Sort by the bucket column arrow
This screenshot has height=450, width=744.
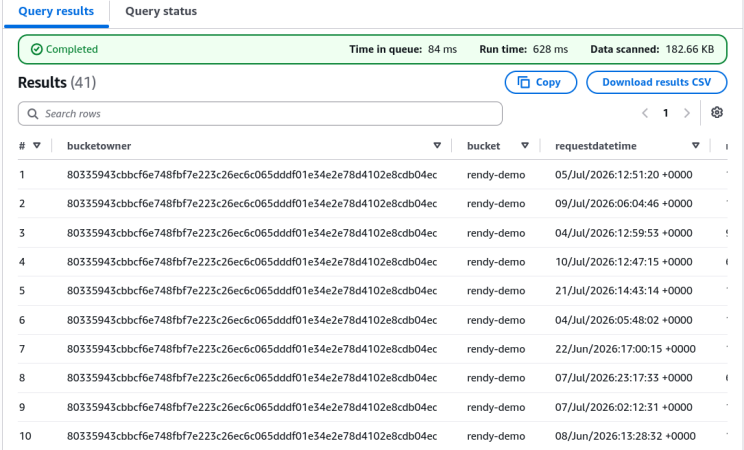(525, 146)
